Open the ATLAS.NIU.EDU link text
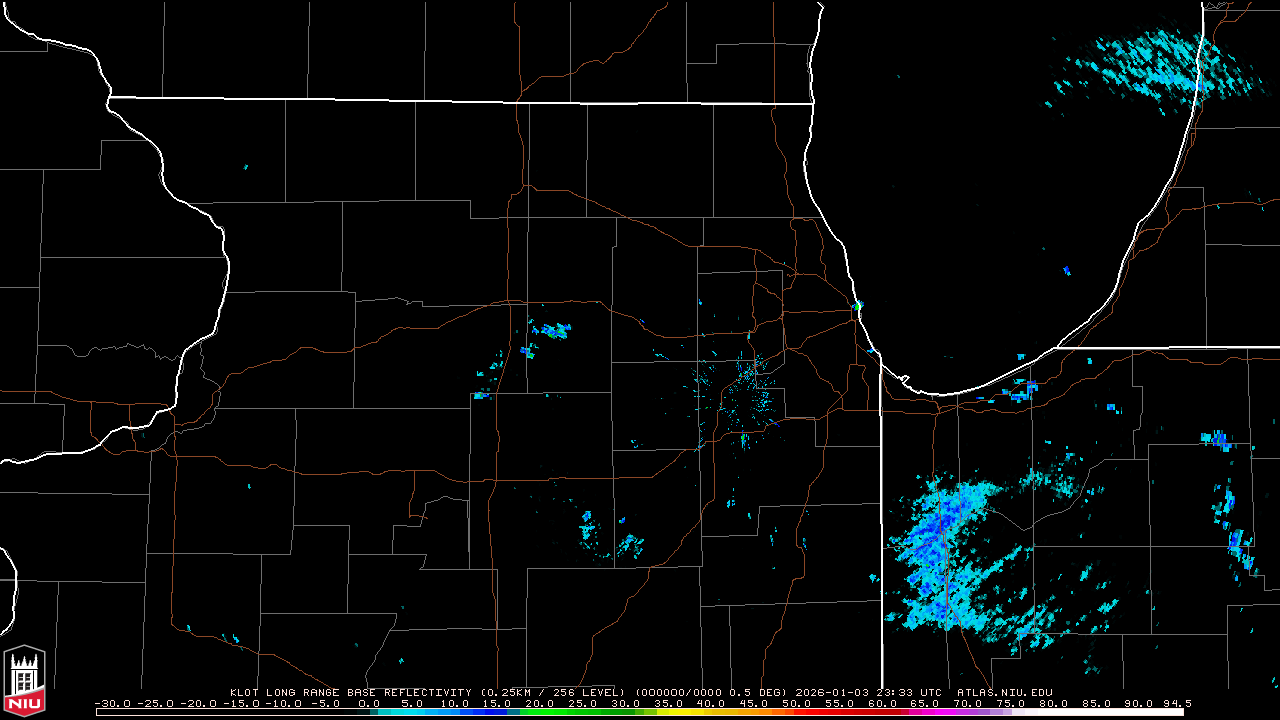 pos(1004,692)
